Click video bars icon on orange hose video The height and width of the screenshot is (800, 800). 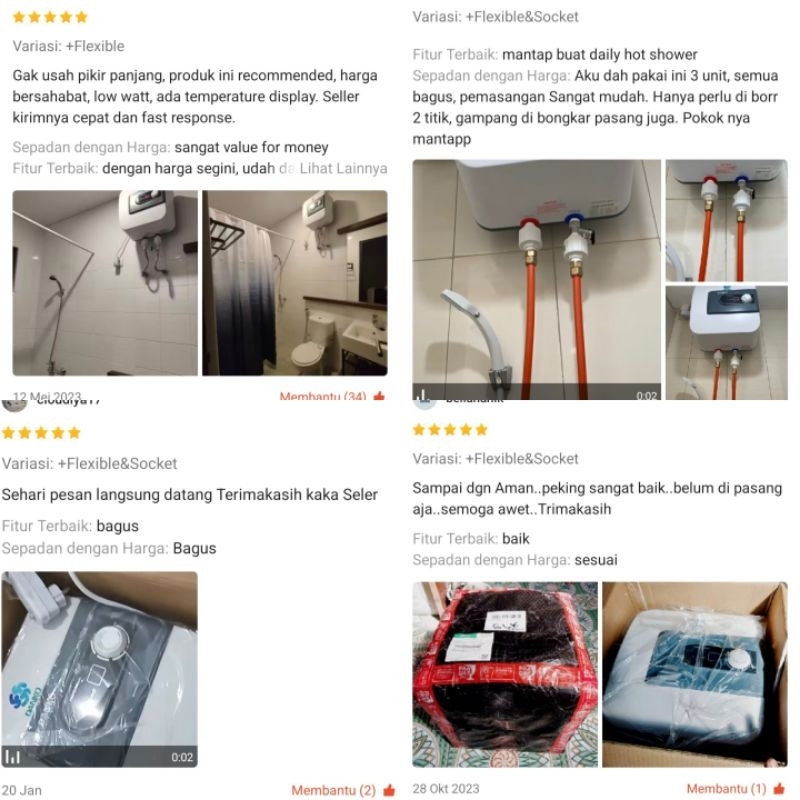[423, 394]
